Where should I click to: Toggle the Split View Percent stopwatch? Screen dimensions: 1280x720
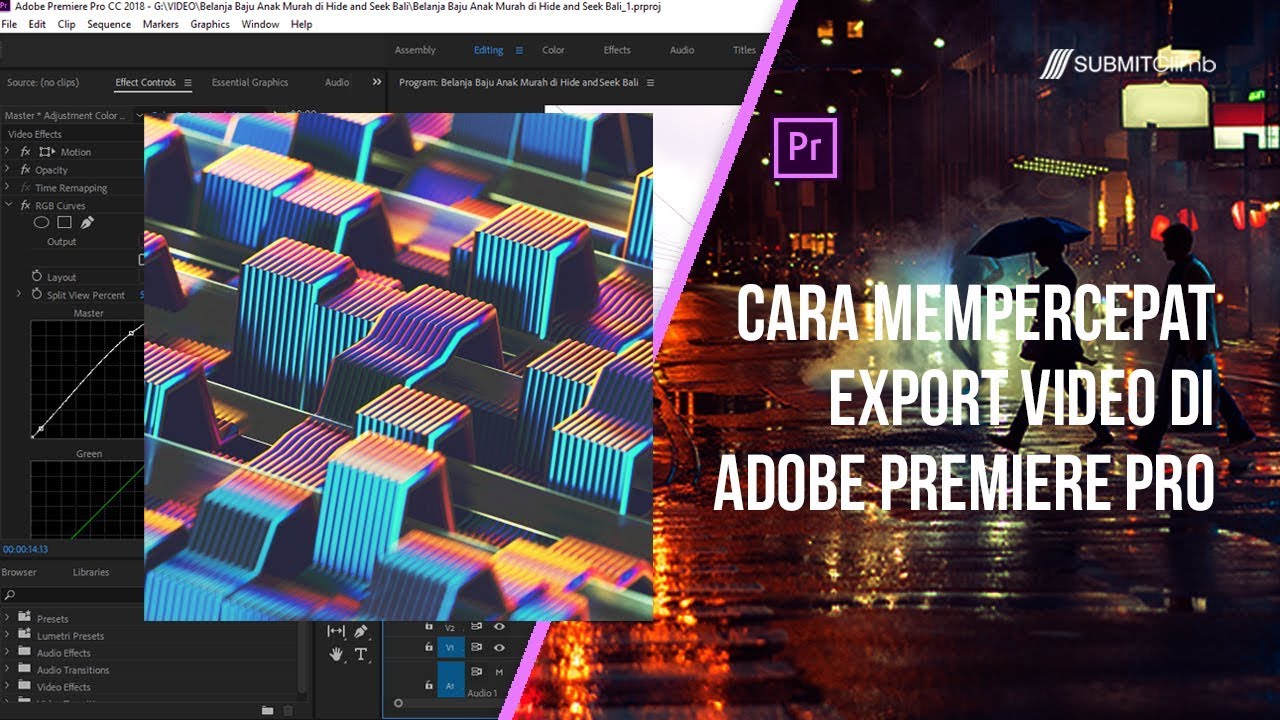coord(37,294)
